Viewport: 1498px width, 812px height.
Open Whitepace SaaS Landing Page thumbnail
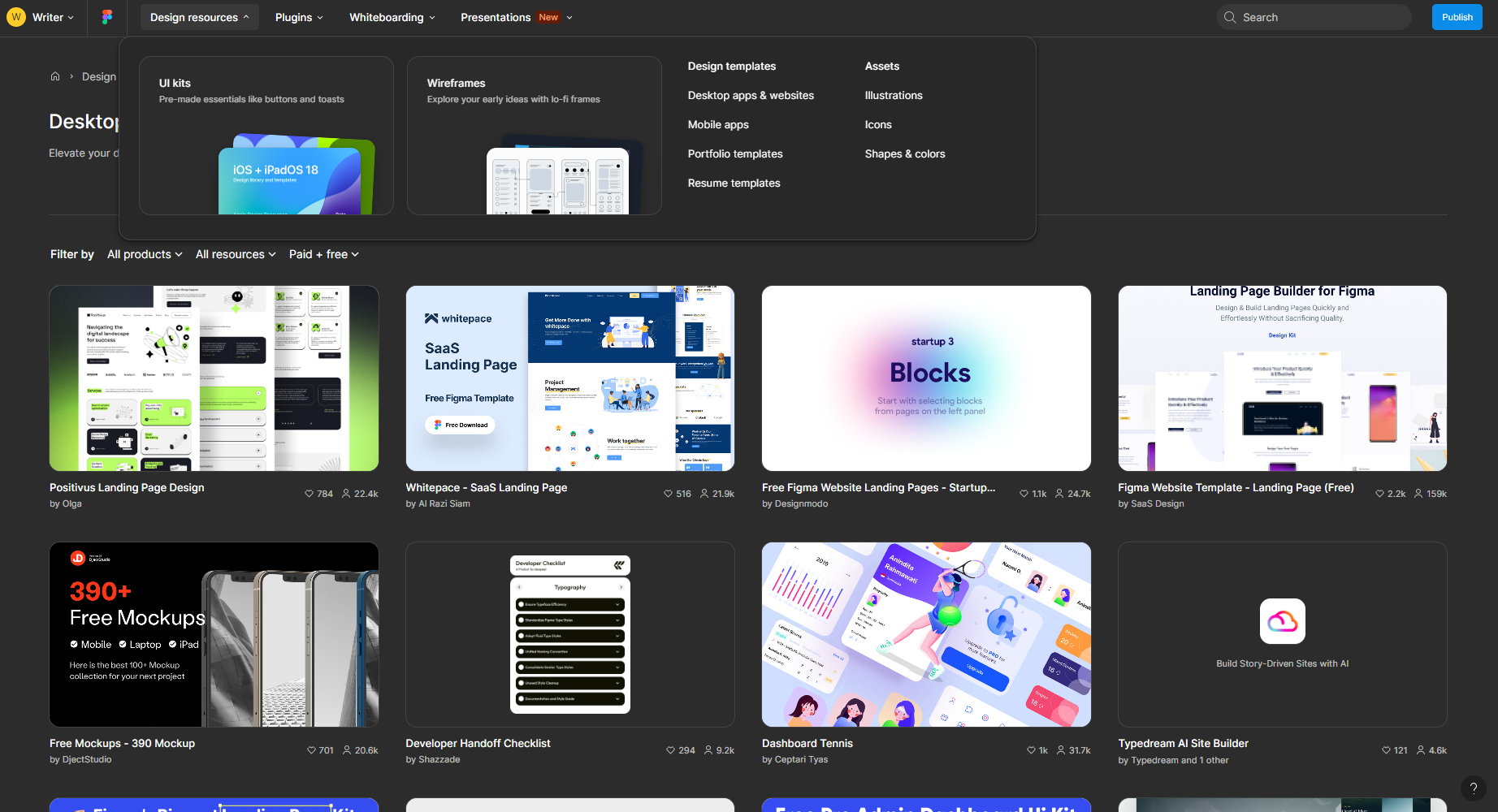tap(570, 378)
